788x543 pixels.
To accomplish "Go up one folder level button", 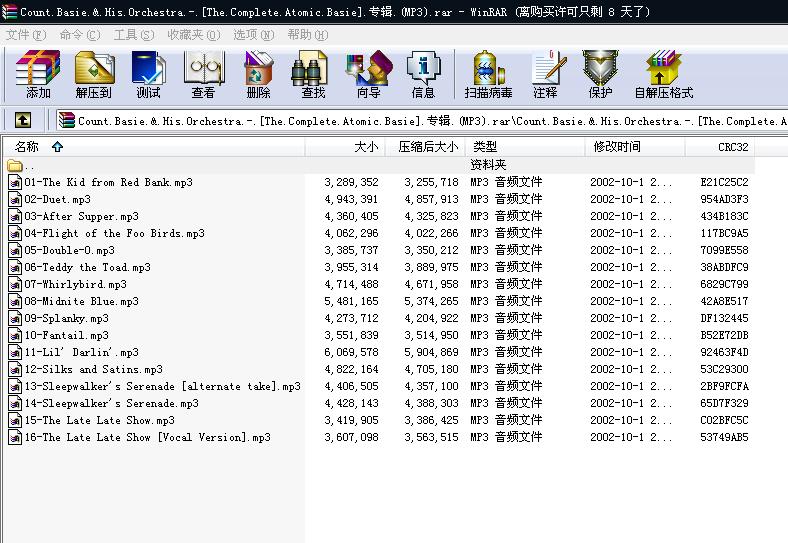I will (x=23, y=120).
